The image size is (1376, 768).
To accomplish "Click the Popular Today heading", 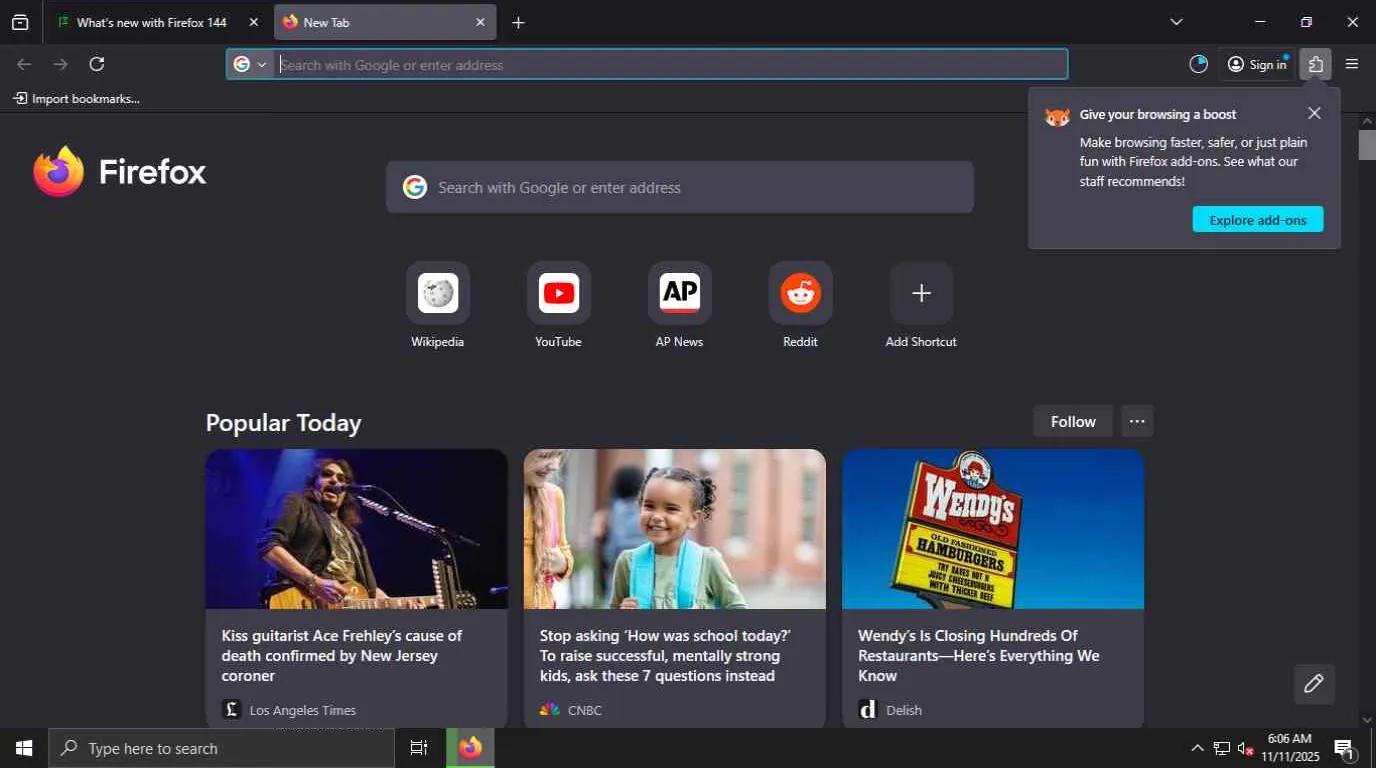I will click(283, 423).
